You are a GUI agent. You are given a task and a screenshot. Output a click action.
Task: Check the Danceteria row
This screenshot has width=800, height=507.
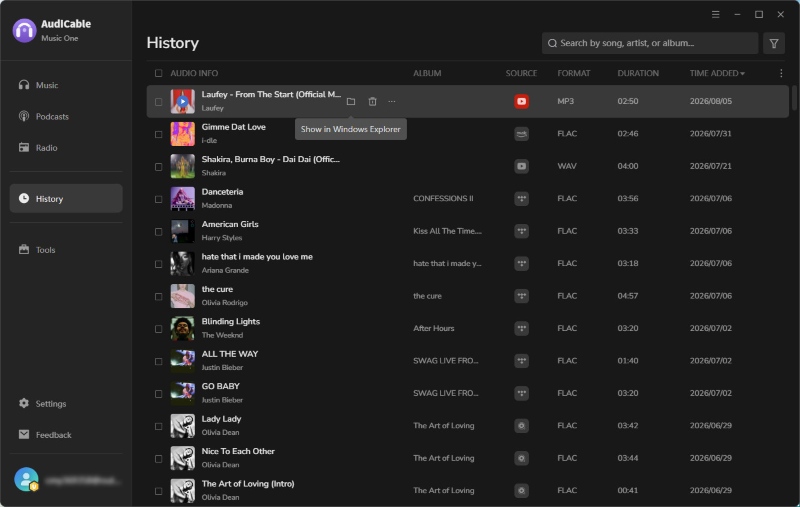159,199
